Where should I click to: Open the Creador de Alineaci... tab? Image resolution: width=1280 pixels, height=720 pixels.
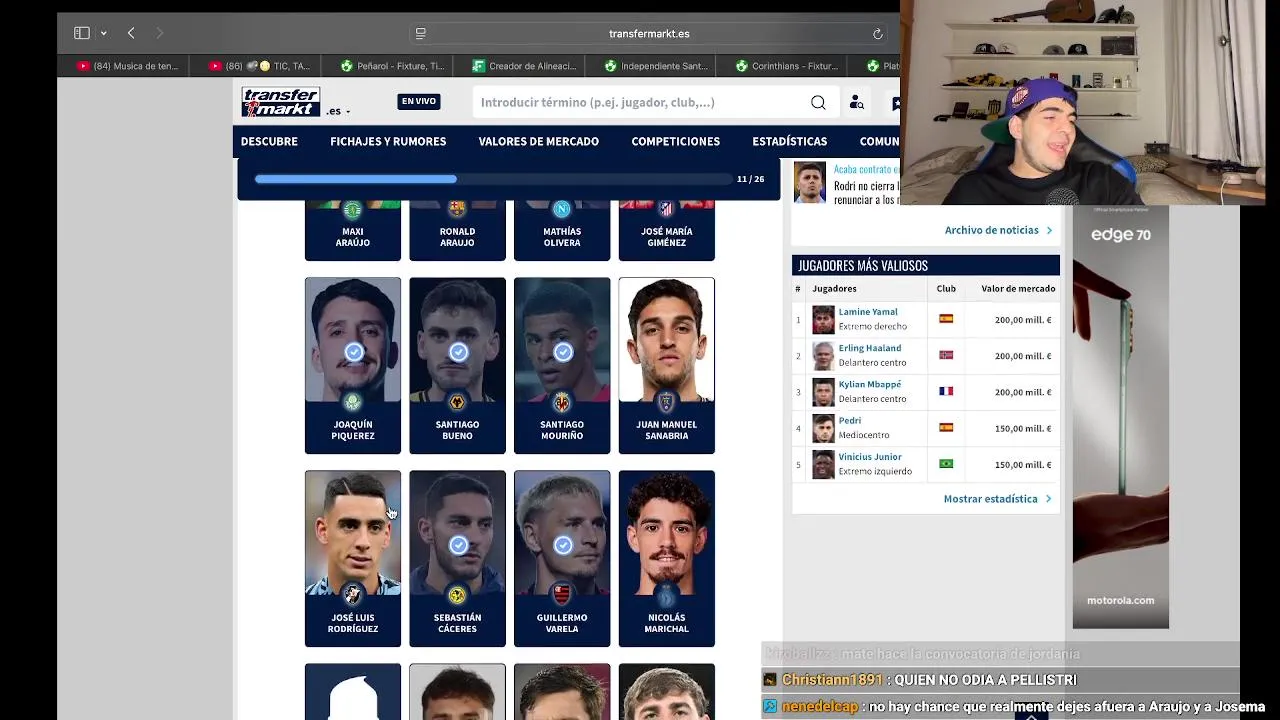(x=524, y=66)
